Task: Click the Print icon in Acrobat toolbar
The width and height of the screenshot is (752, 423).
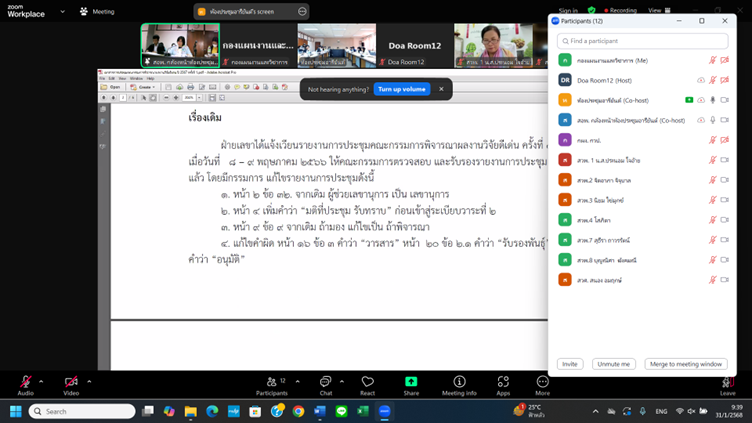Action: click(x=190, y=87)
